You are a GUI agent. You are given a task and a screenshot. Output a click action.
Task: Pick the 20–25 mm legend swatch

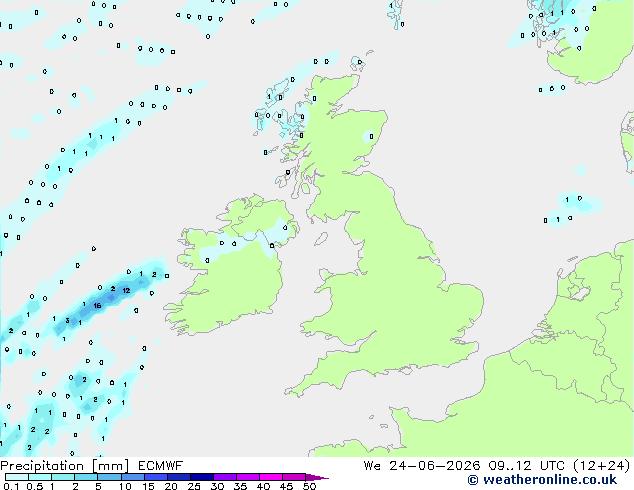point(179,477)
